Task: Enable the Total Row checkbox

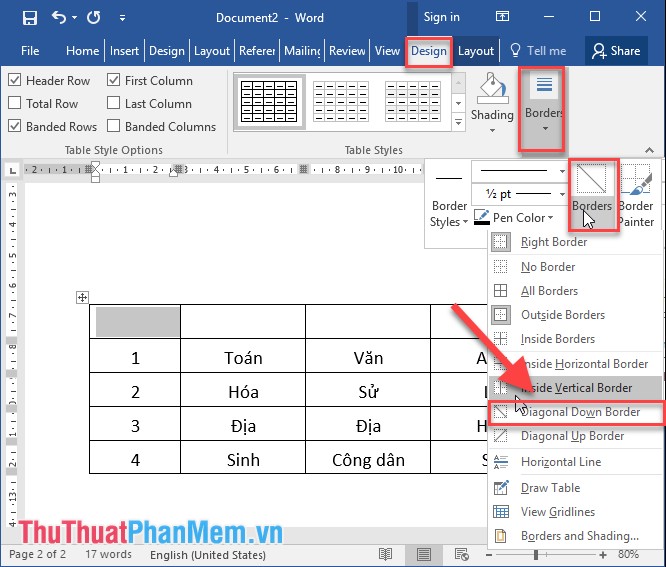Action: [x=15, y=104]
